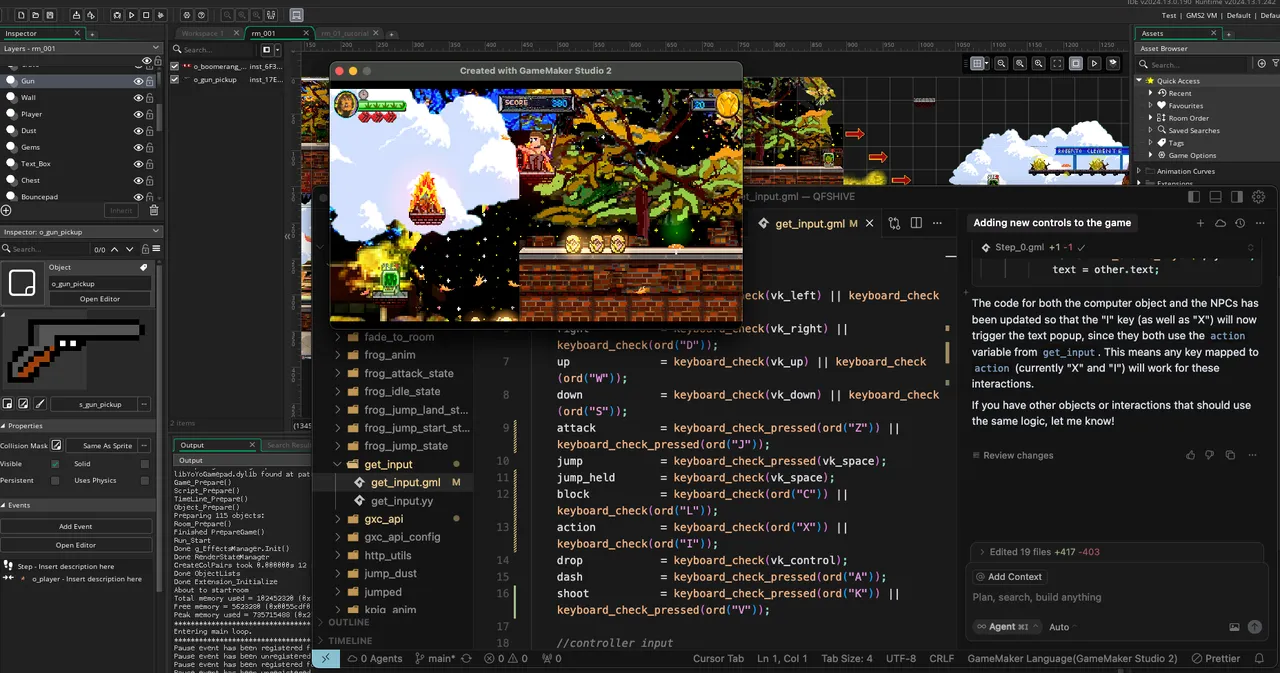Expand the Animation Curves folder
This screenshot has width=1280, height=673.
[x=1138, y=171]
